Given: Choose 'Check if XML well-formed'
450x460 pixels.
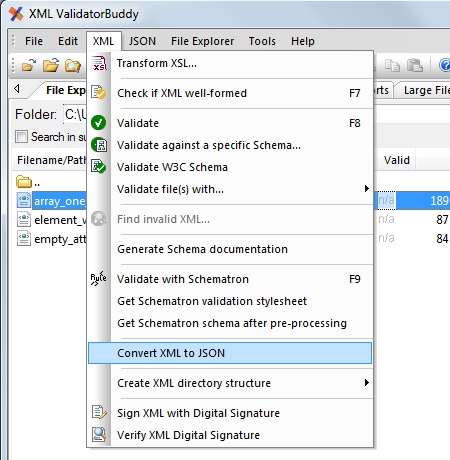Looking at the screenshot, I should coord(230,93).
